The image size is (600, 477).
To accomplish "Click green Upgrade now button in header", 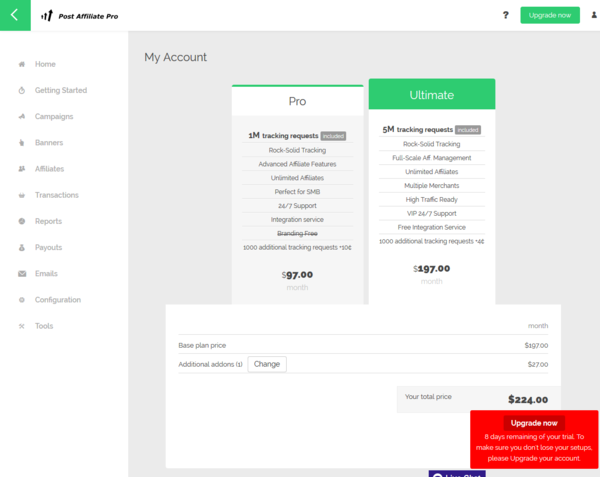I will click(550, 15).
